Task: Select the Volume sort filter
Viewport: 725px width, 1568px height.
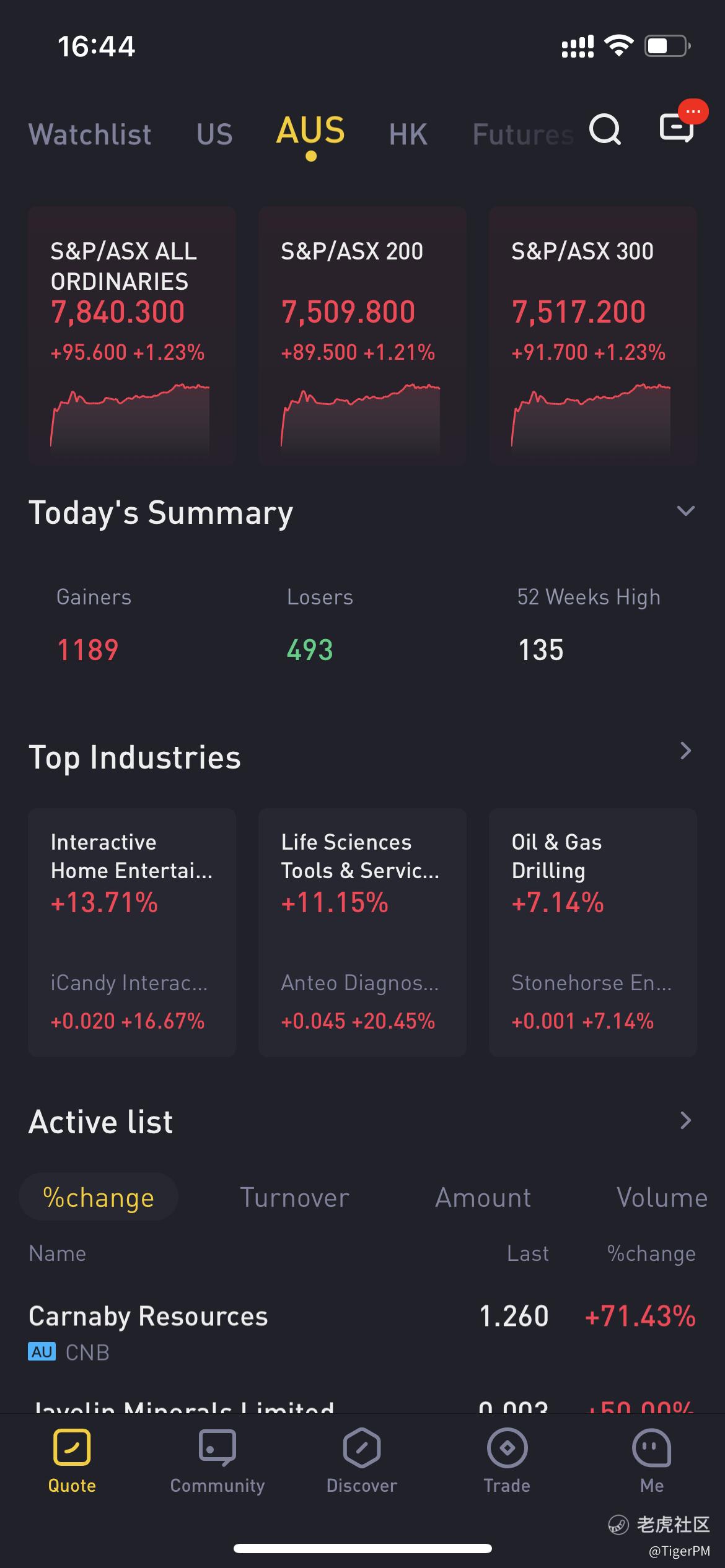Action: pos(661,1198)
